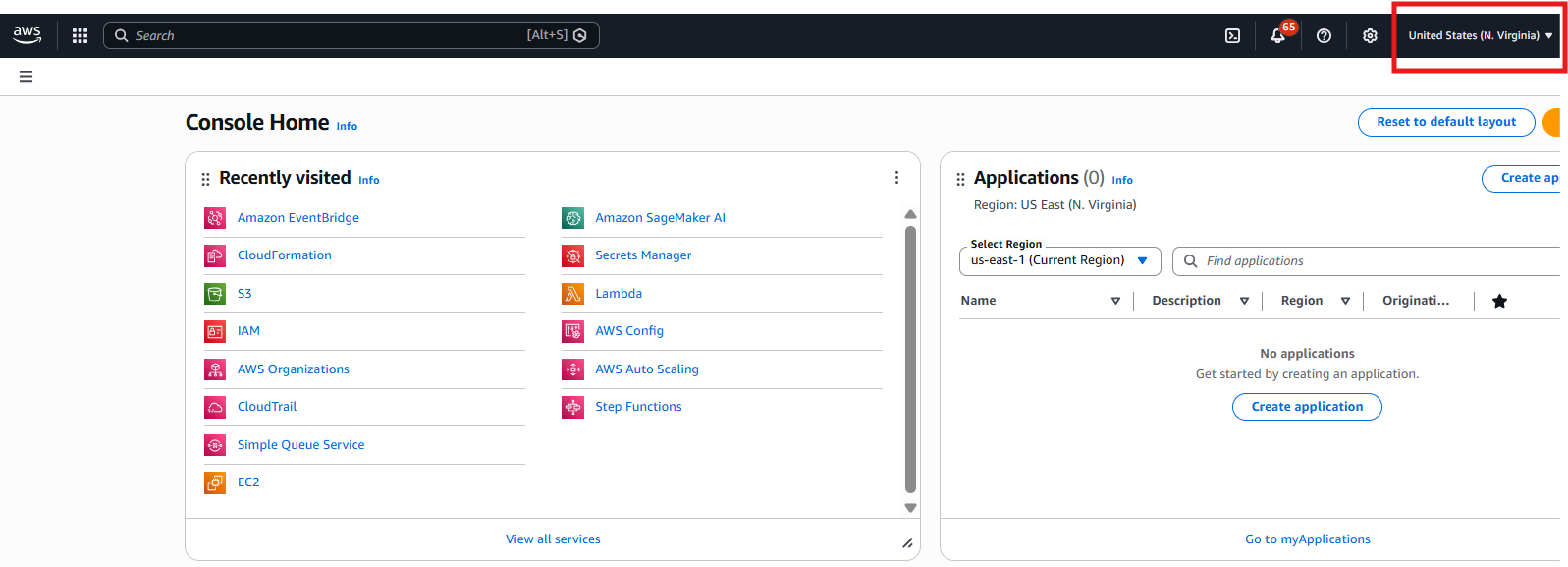Click the S3 bucket icon

215,294
